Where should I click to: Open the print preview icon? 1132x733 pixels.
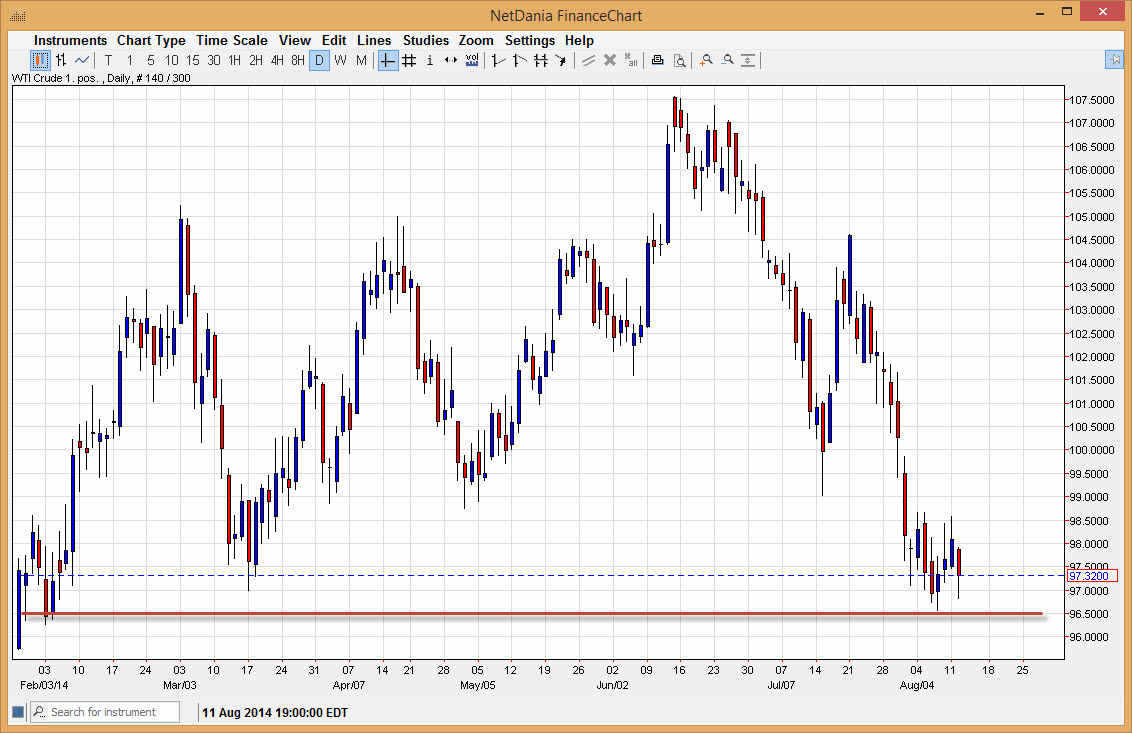679,60
